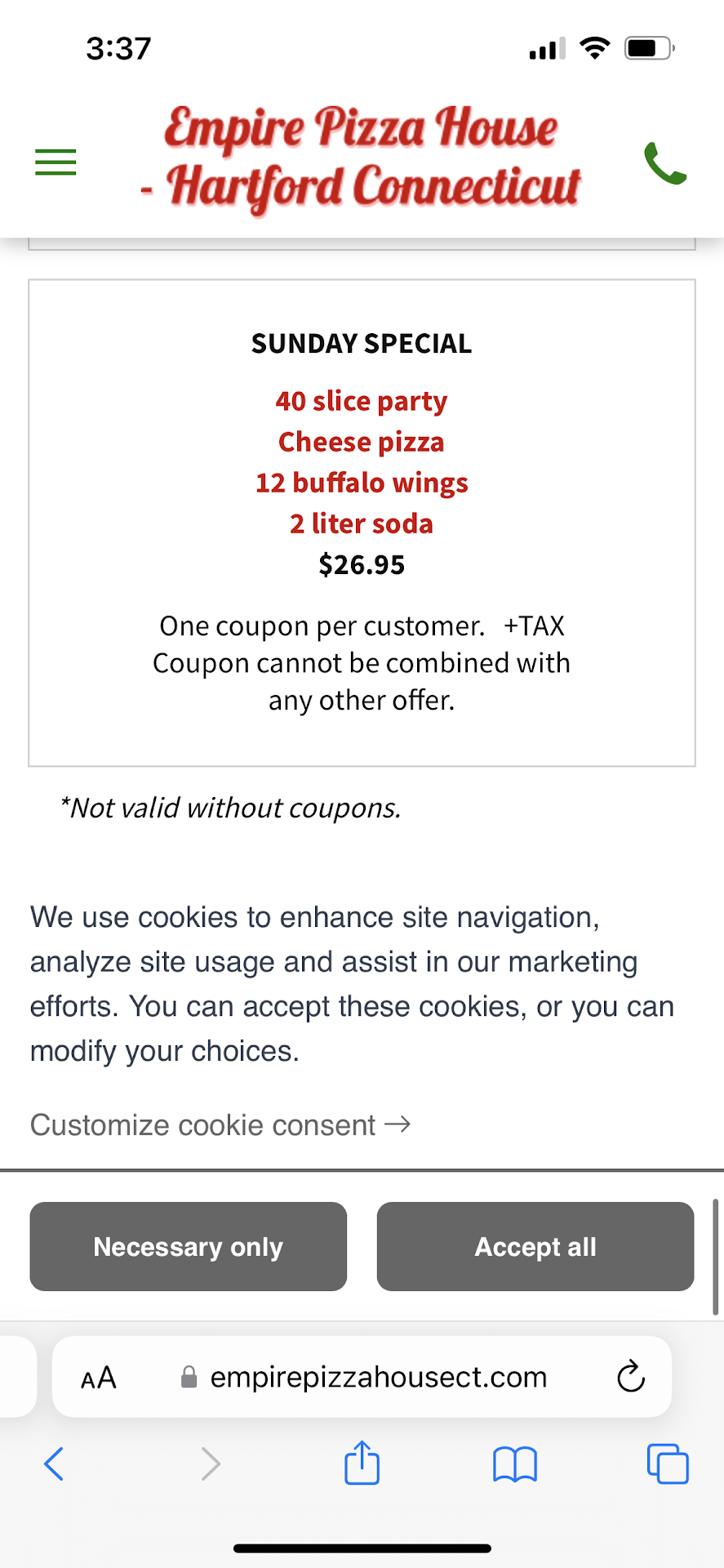
Task: Tap the $26.95 coupon price
Action: point(362,565)
